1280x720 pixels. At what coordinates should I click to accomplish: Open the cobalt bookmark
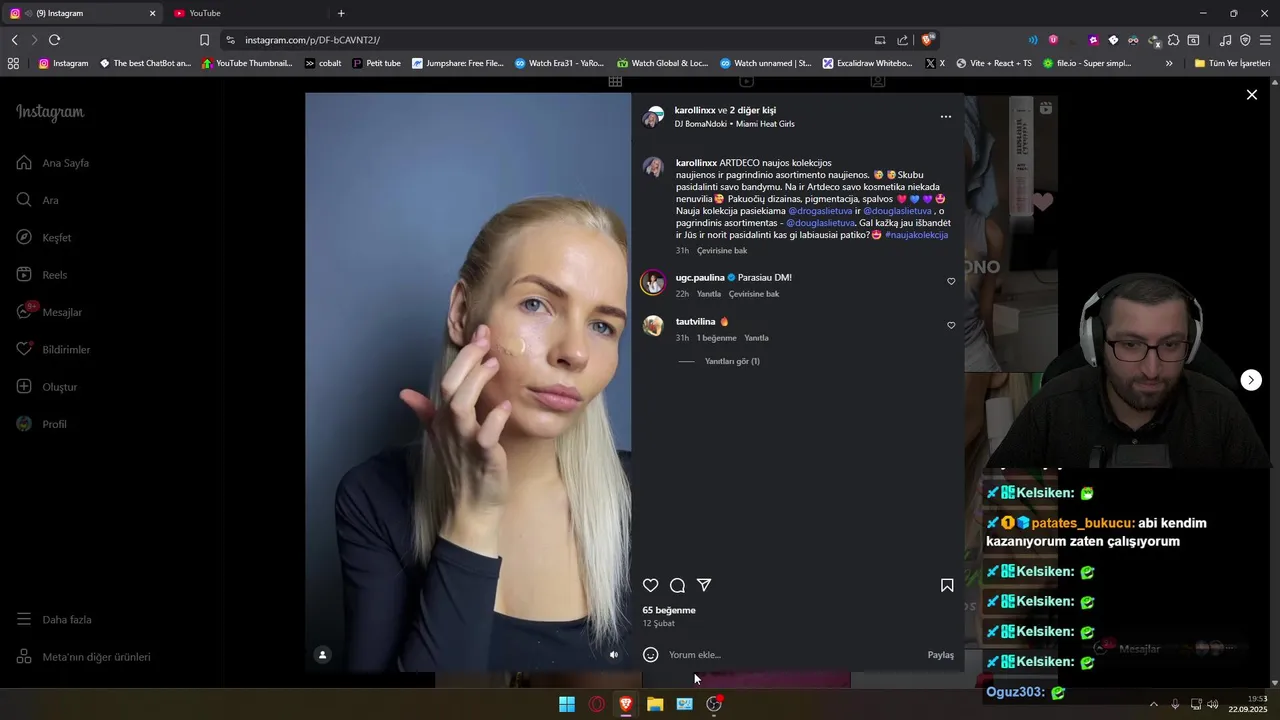point(323,63)
